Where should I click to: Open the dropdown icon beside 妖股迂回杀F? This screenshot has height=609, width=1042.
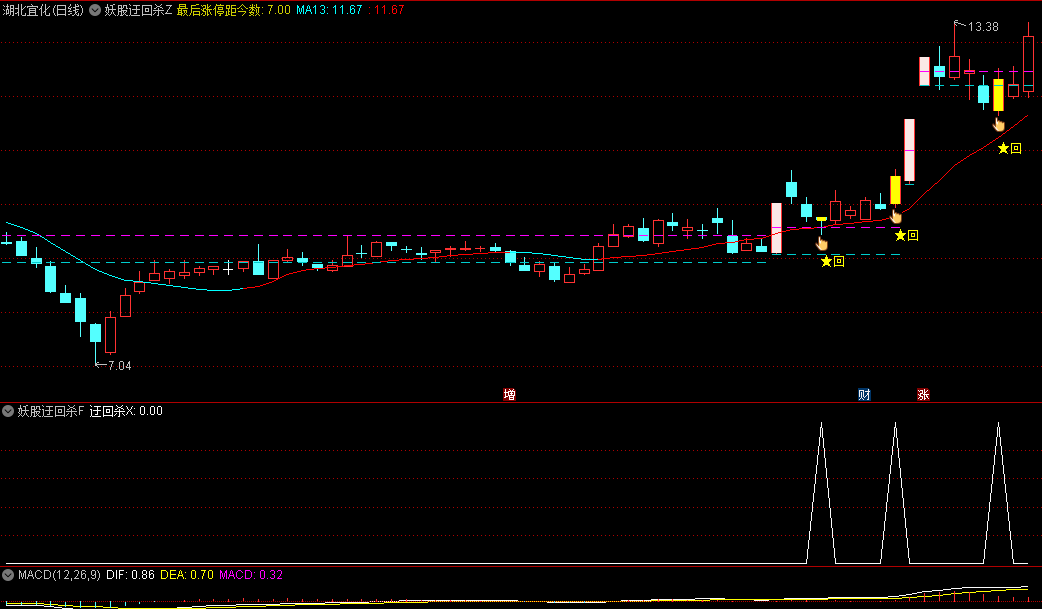click(x=8, y=411)
